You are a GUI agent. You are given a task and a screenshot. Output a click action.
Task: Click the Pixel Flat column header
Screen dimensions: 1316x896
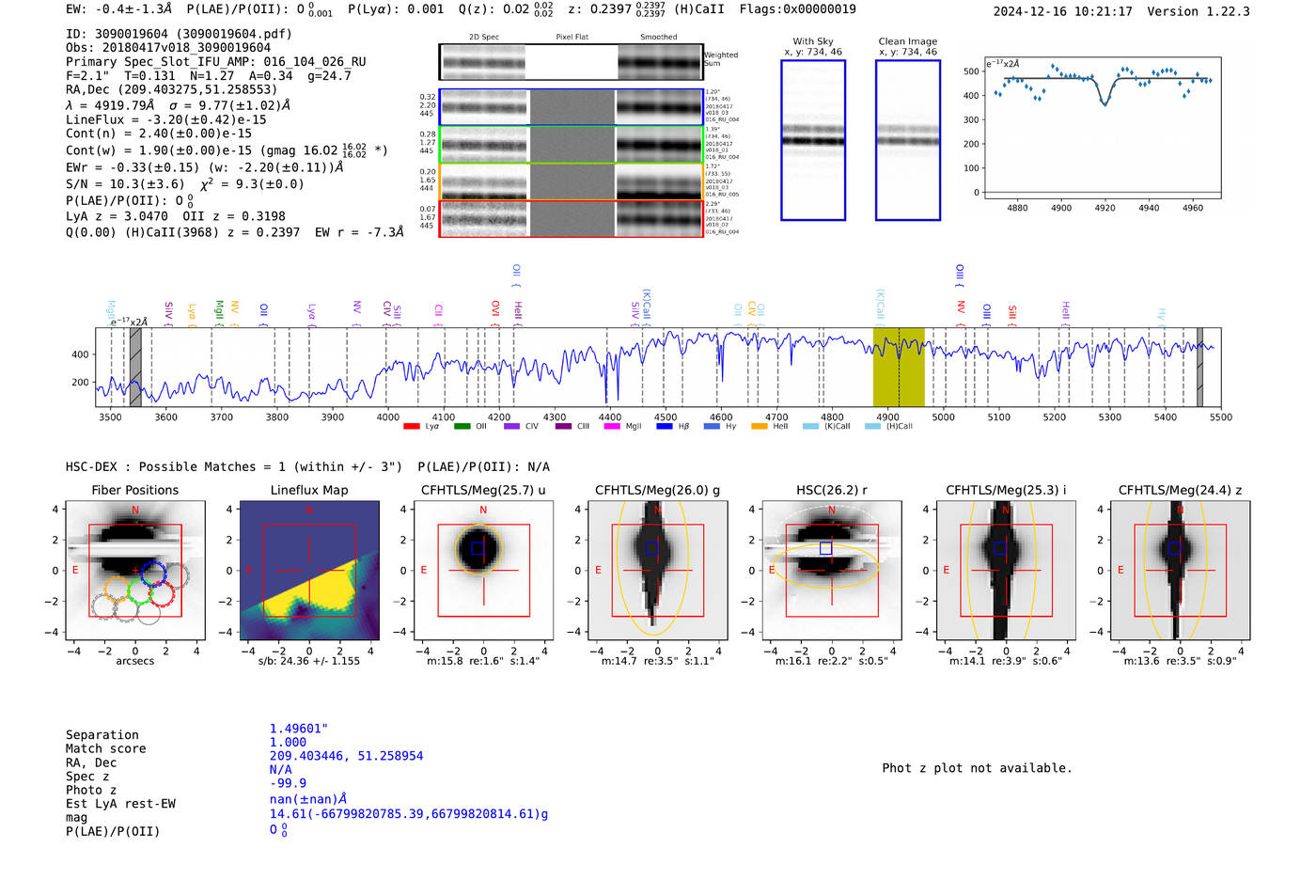(572, 37)
